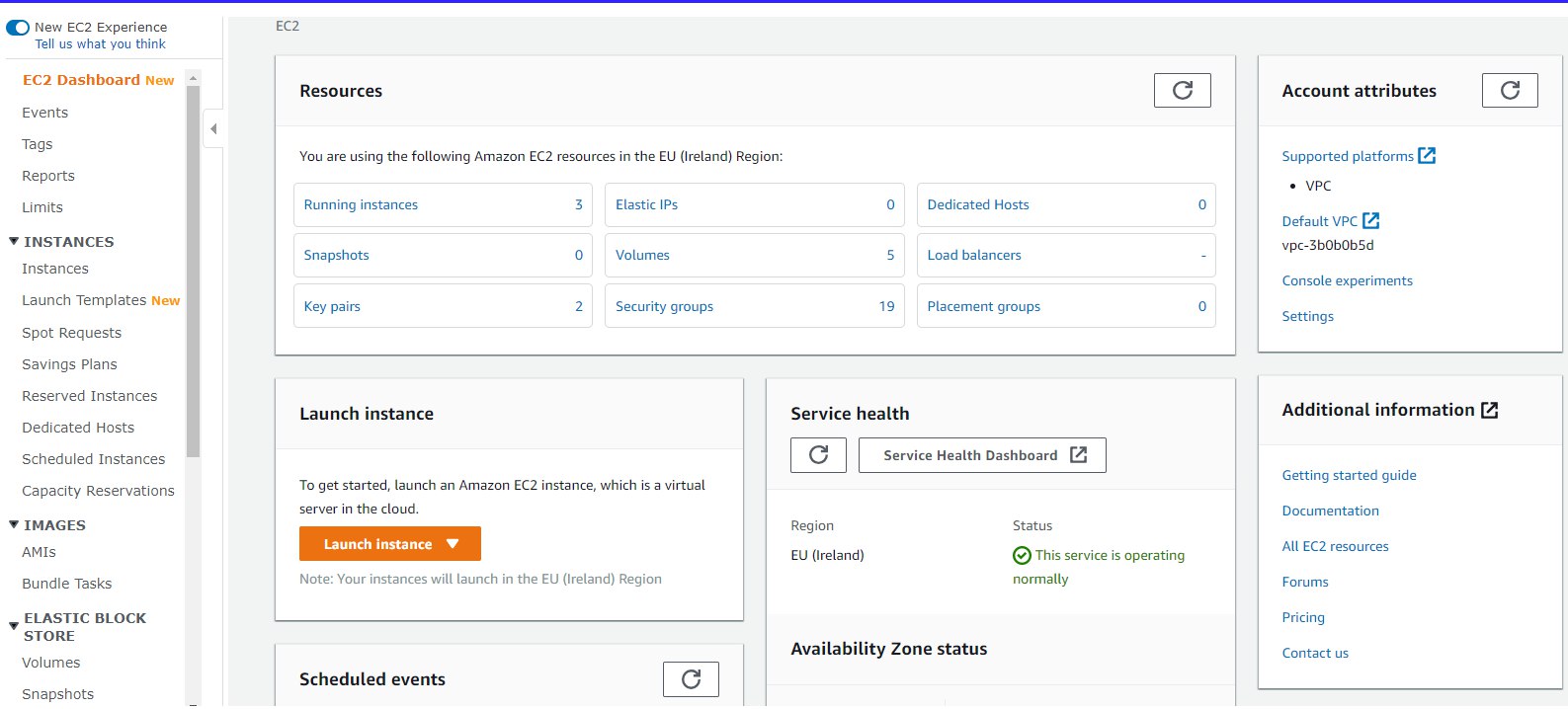
Task: Click Tell us what you think link
Action: (x=101, y=44)
